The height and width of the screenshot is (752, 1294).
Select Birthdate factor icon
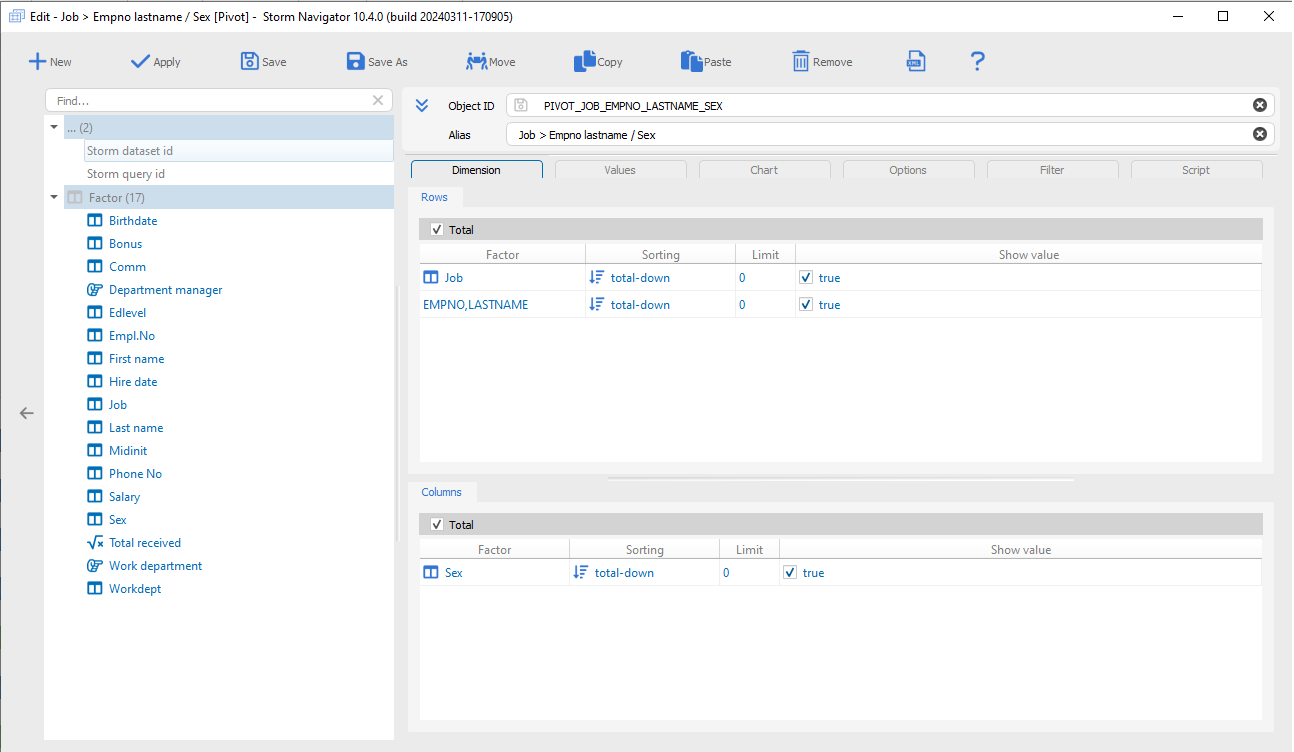[95, 221]
